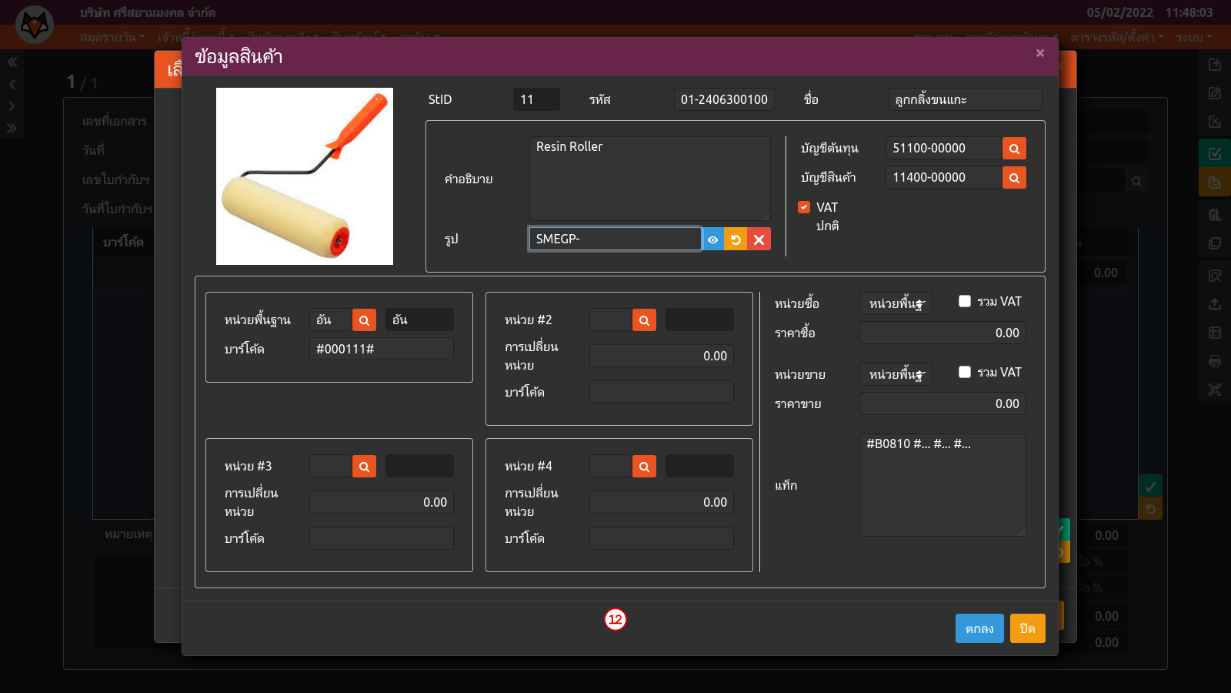Click the fullscreen icon in the right sidebar
Image resolution: width=1231 pixels, height=693 pixels.
[1215, 389]
